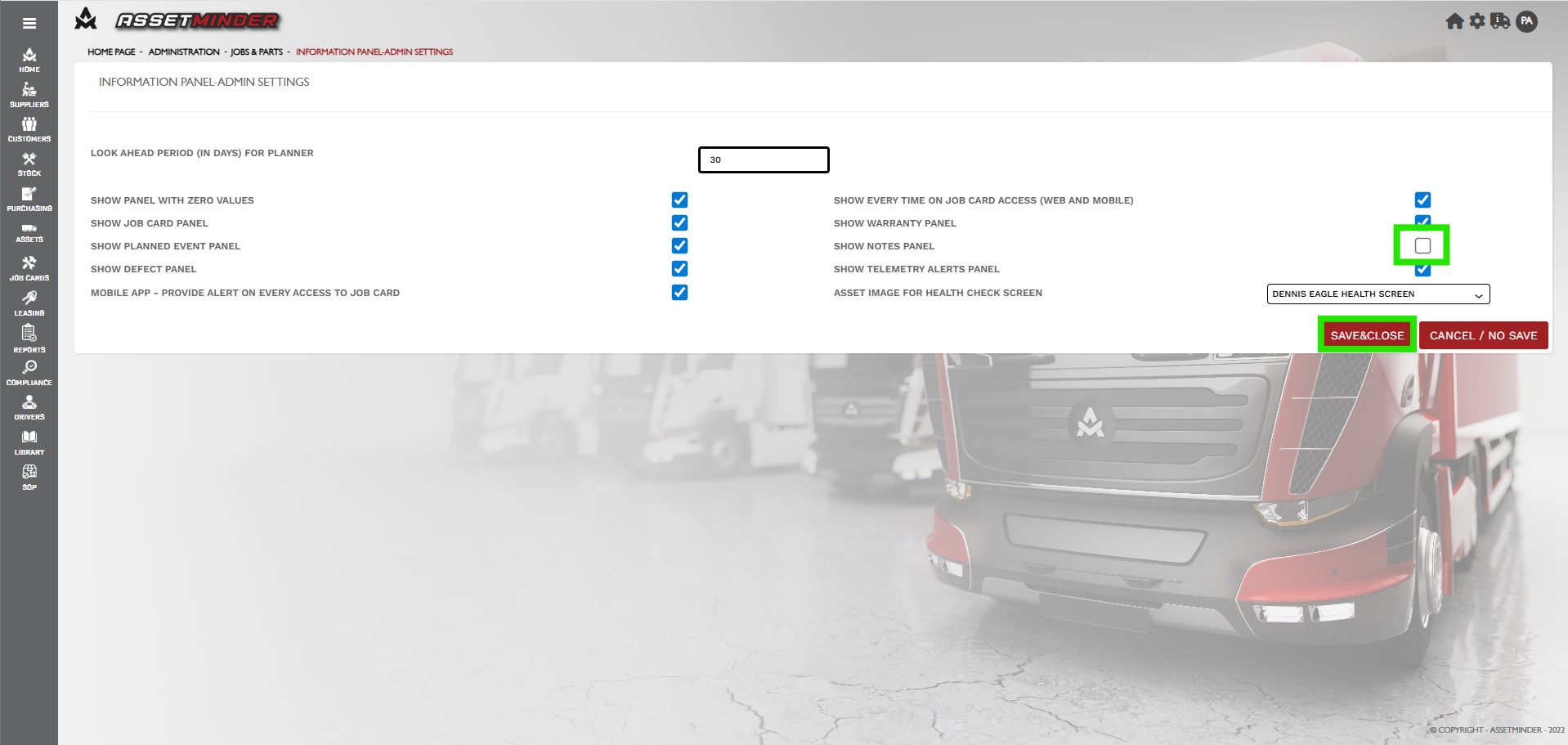1568x745 pixels.
Task: Open the Customers sidebar icon
Action: pyautogui.click(x=29, y=129)
